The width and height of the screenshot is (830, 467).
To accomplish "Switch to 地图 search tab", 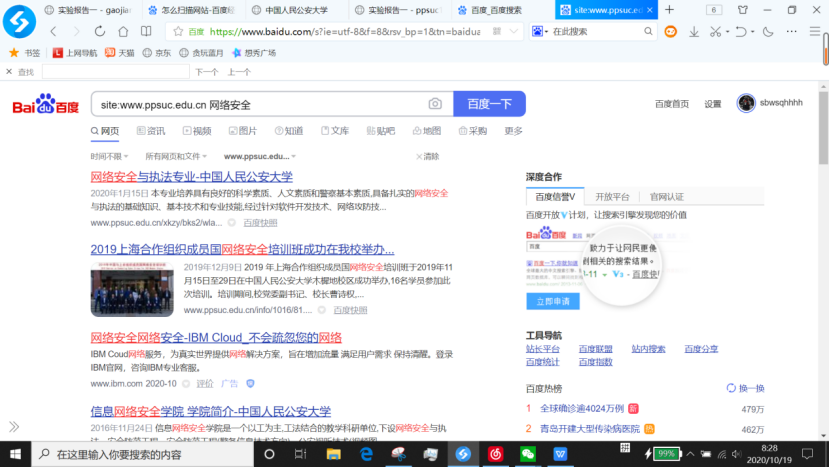I will tap(427, 131).
